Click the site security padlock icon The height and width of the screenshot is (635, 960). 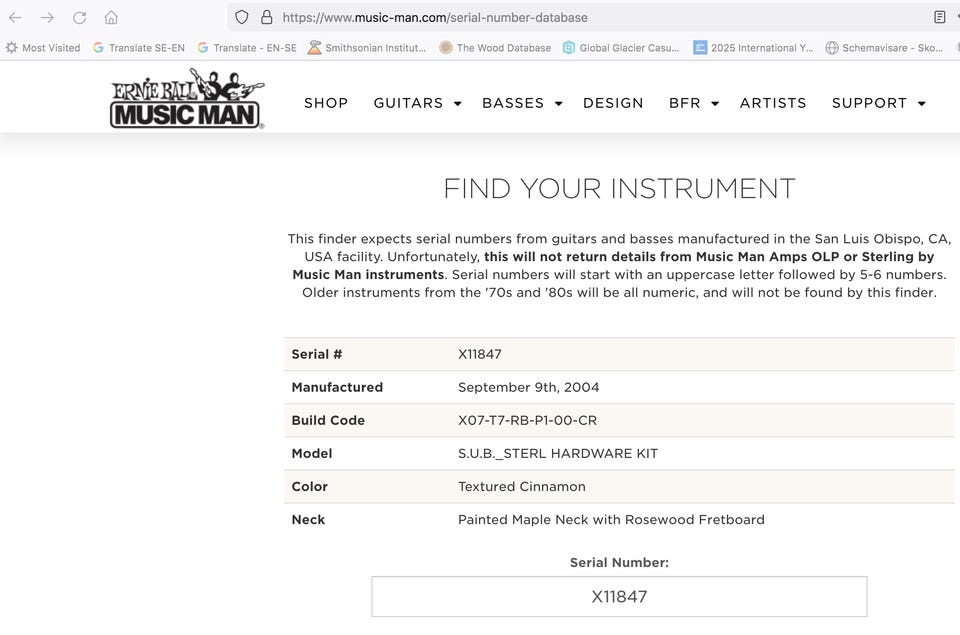(x=266, y=17)
